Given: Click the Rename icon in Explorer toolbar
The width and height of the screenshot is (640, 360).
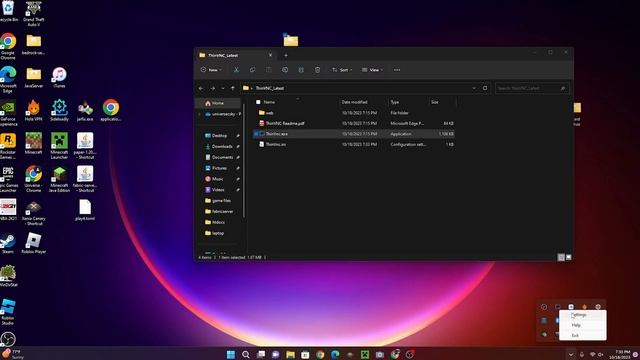Looking at the screenshot, I should (x=285, y=70).
